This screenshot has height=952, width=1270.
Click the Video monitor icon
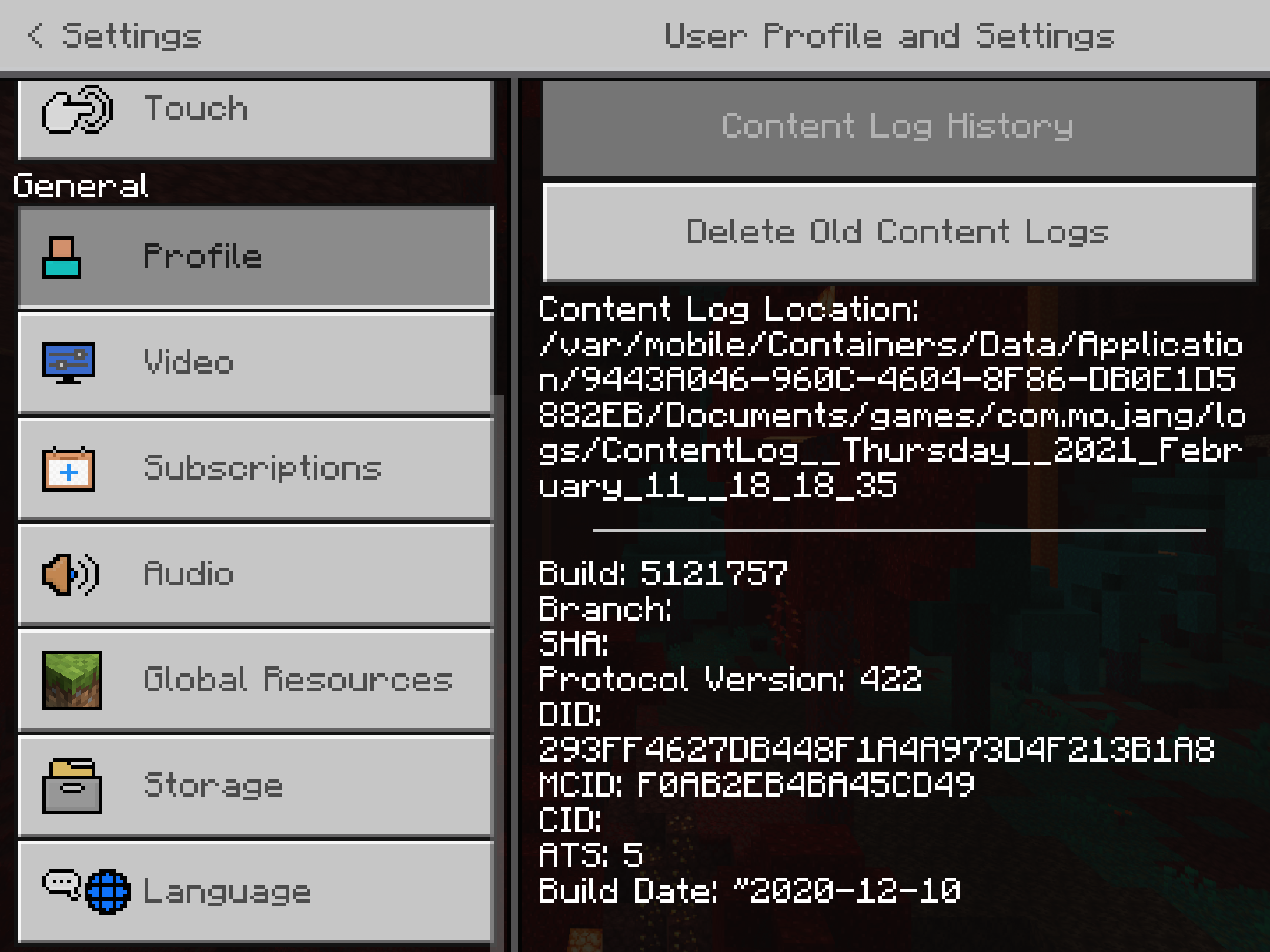[69, 363]
